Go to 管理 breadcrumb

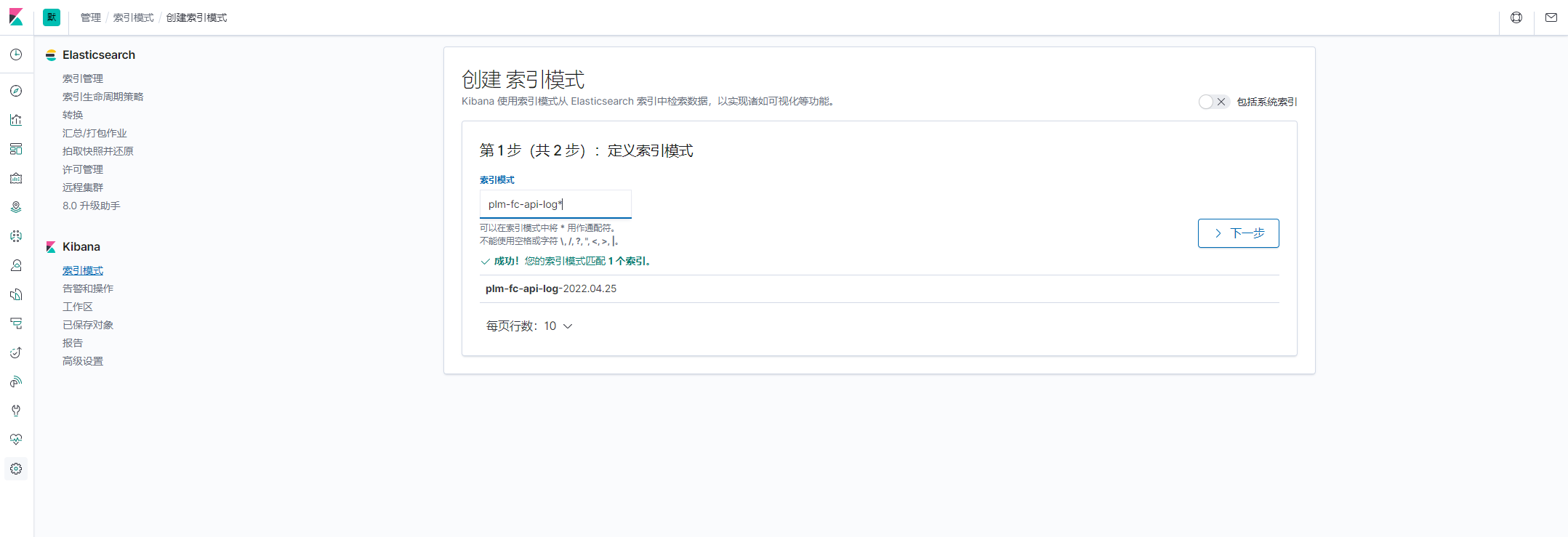click(x=91, y=17)
